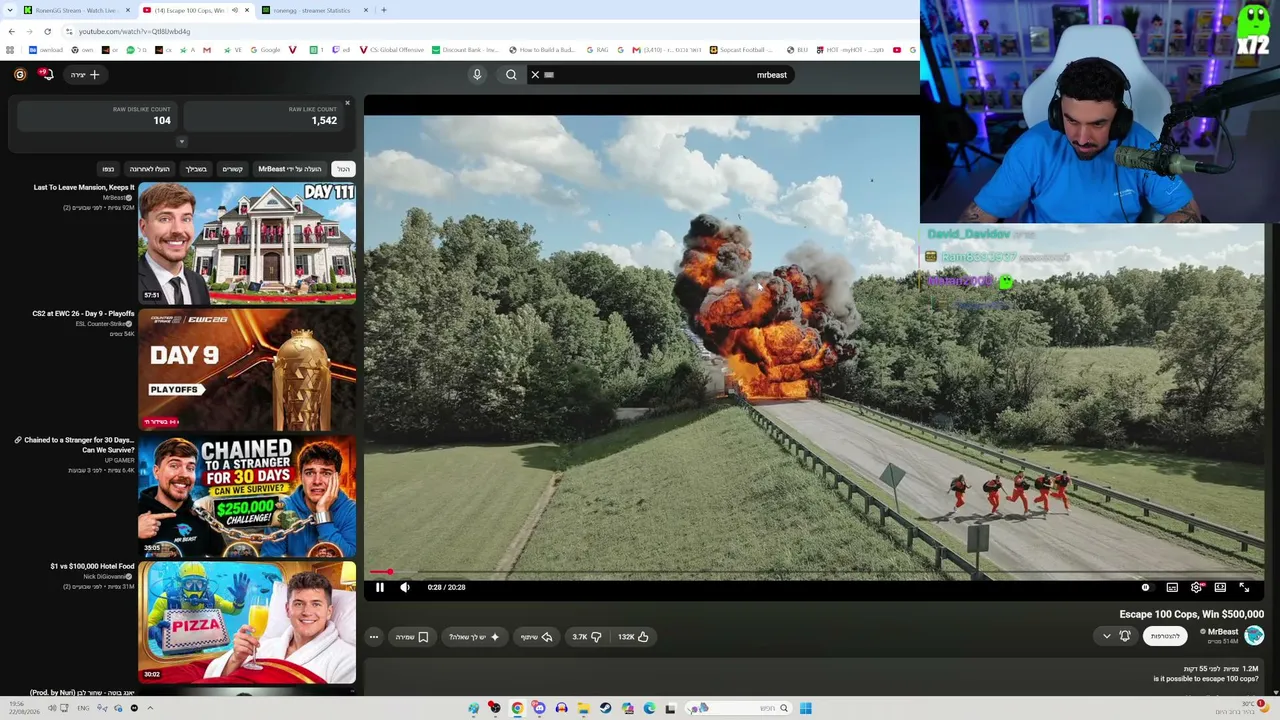1280x720 pixels.
Task: Open Microsoft Edge from the taskbar
Action: pyautogui.click(x=649, y=708)
